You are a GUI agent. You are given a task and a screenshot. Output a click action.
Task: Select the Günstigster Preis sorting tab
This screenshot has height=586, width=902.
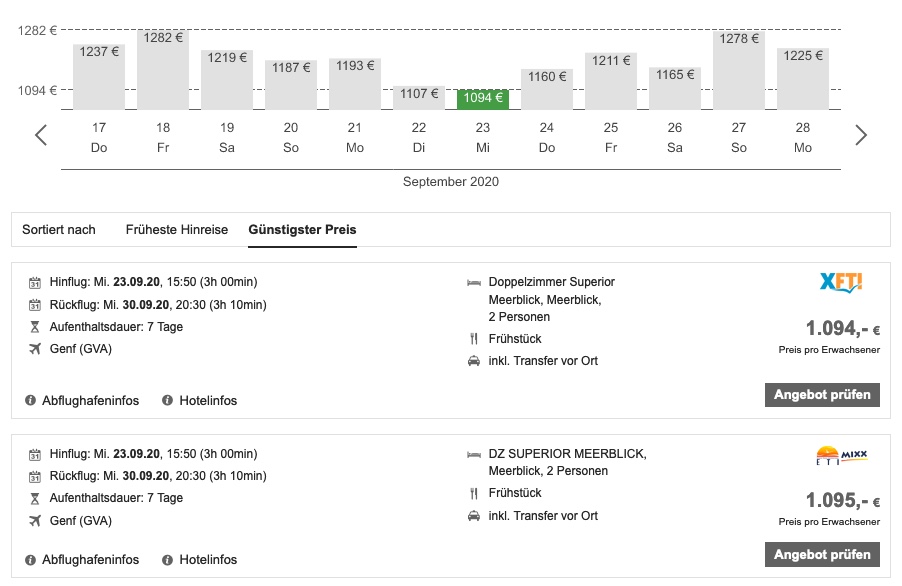click(302, 230)
